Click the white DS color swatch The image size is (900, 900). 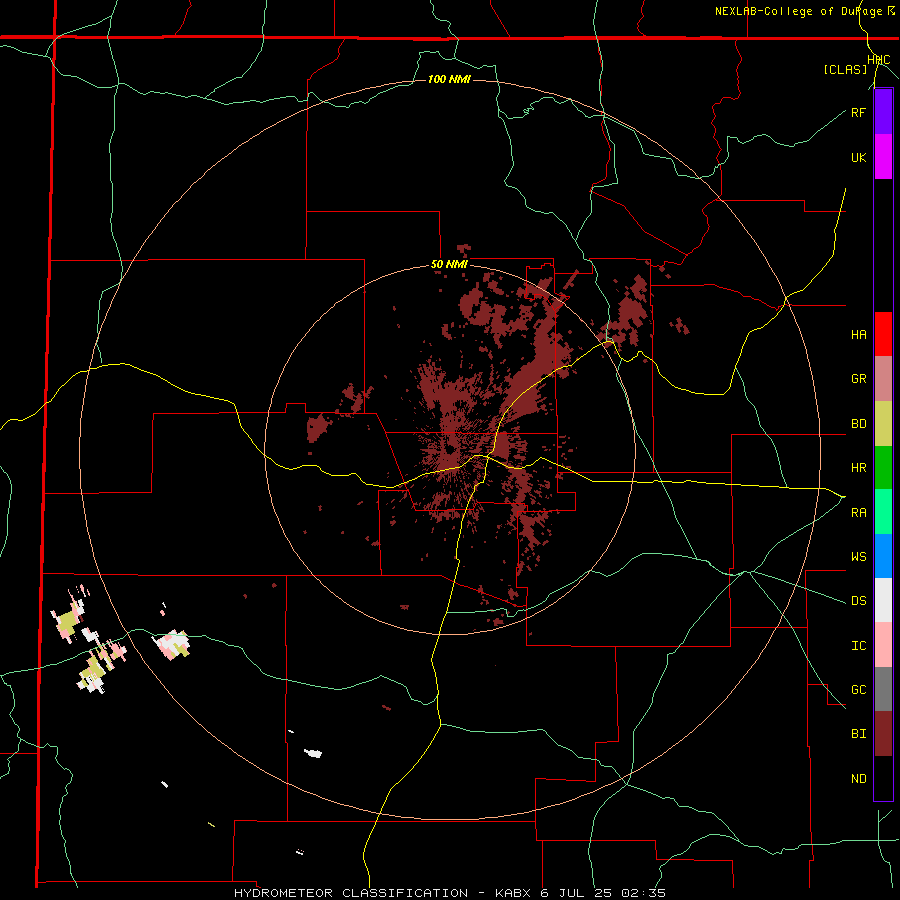point(883,600)
